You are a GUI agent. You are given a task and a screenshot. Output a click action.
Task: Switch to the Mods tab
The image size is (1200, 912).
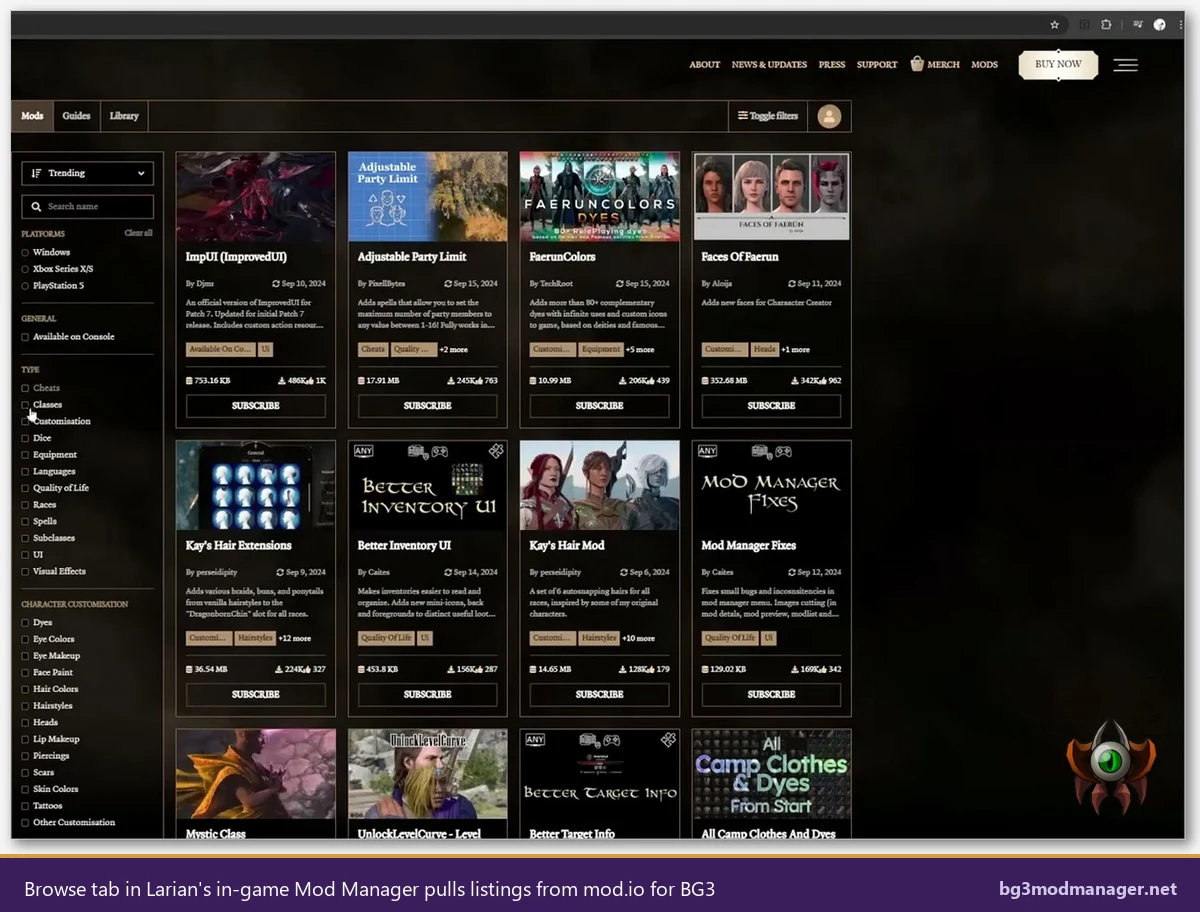click(x=32, y=116)
